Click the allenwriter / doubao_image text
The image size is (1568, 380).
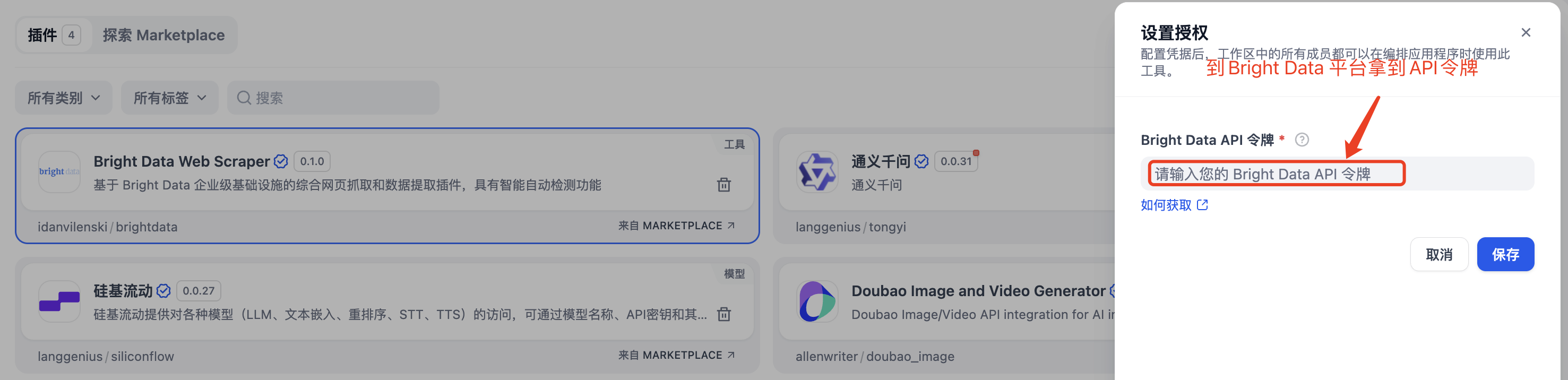pos(875,357)
